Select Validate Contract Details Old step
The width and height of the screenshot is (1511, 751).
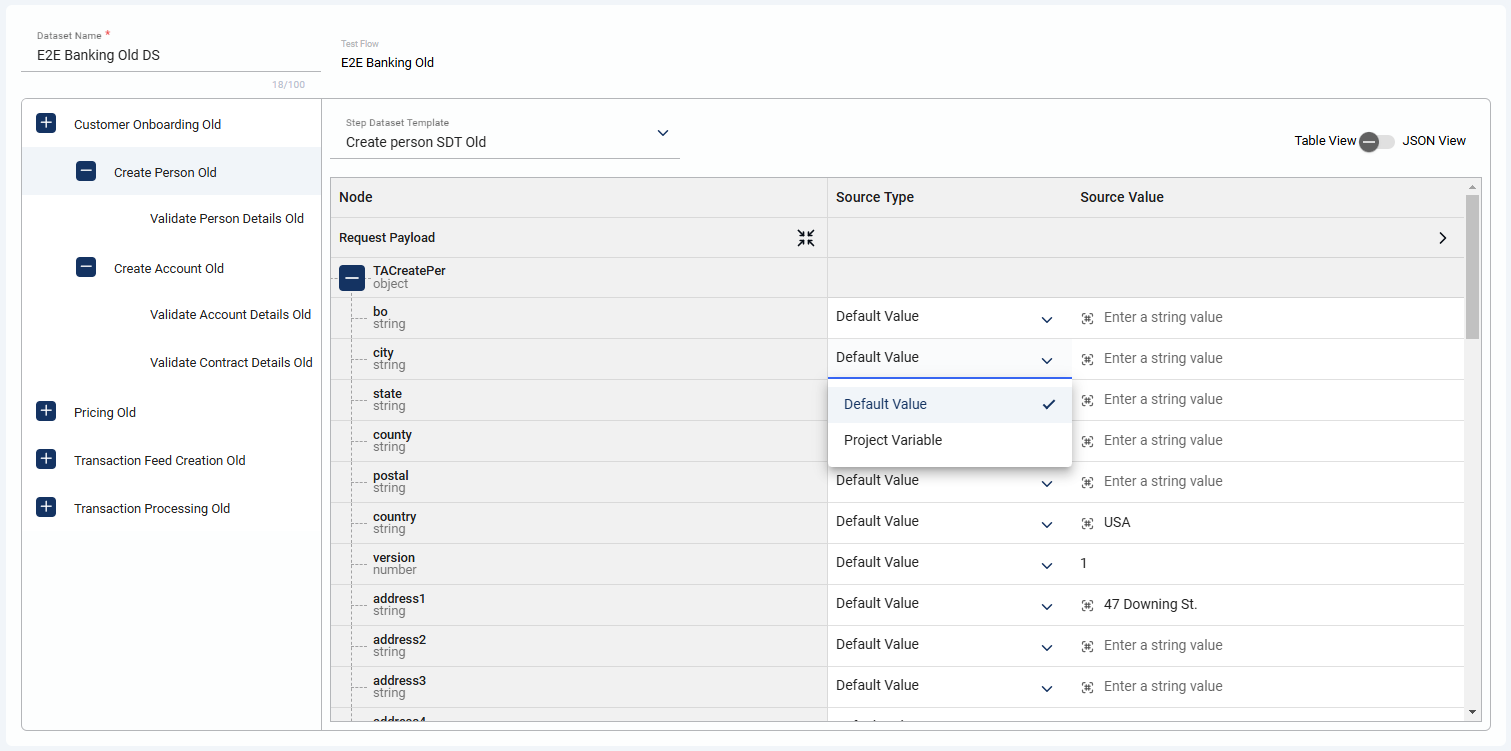click(231, 363)
